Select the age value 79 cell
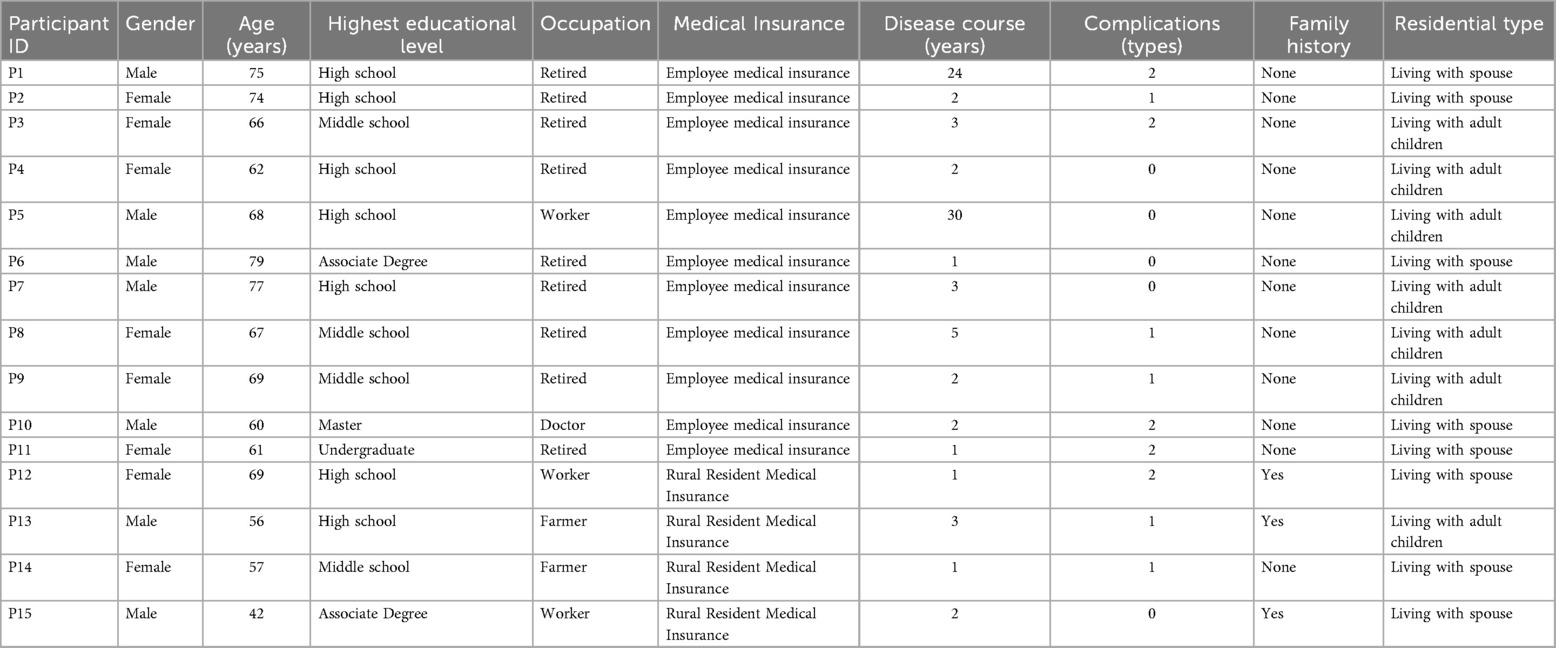 [x=256, y=262]
